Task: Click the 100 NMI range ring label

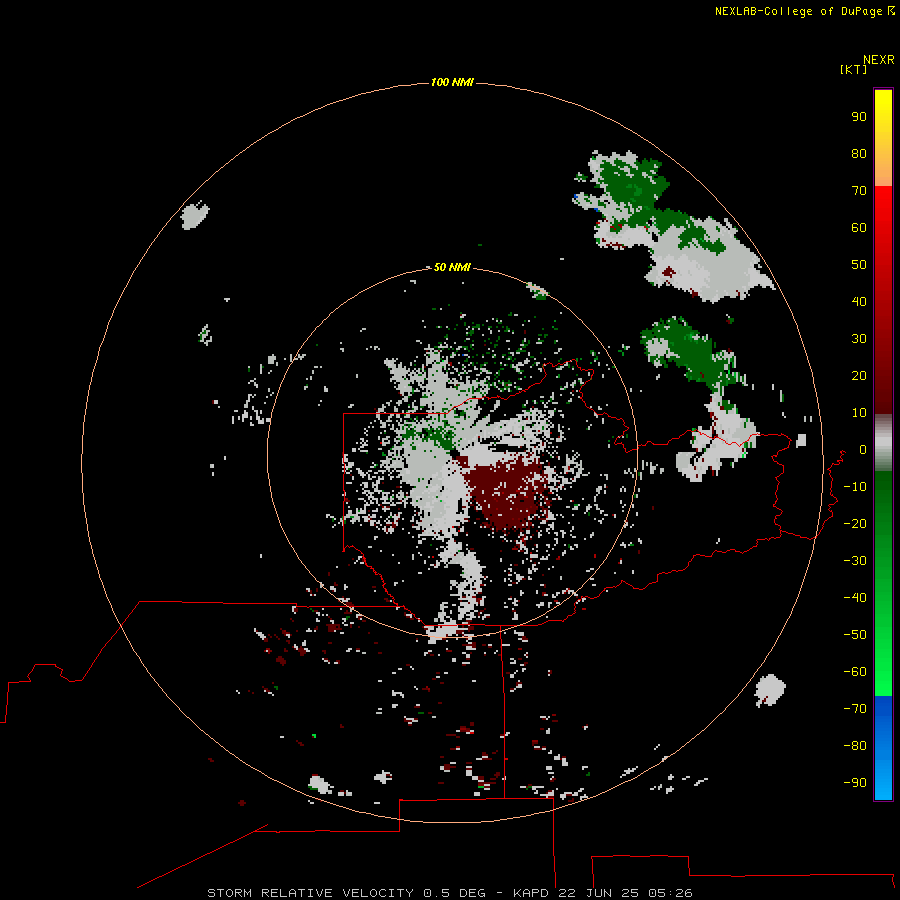Action: [x=452, y=82]
